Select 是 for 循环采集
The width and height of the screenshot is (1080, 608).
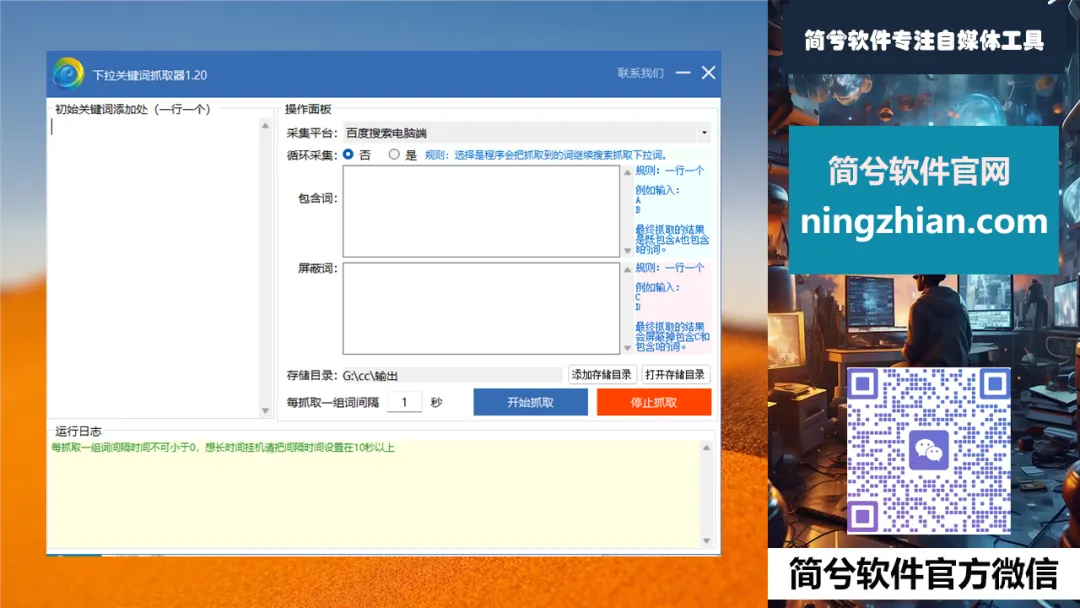(394, 154)
